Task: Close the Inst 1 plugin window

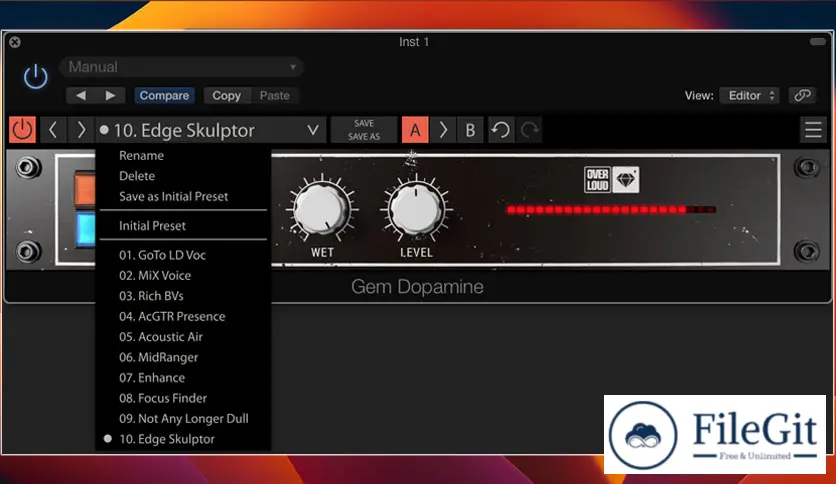Action: (15, 42)
